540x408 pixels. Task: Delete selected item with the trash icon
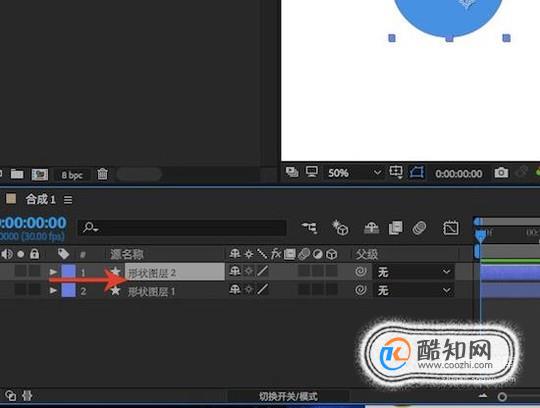coord(102,174)
